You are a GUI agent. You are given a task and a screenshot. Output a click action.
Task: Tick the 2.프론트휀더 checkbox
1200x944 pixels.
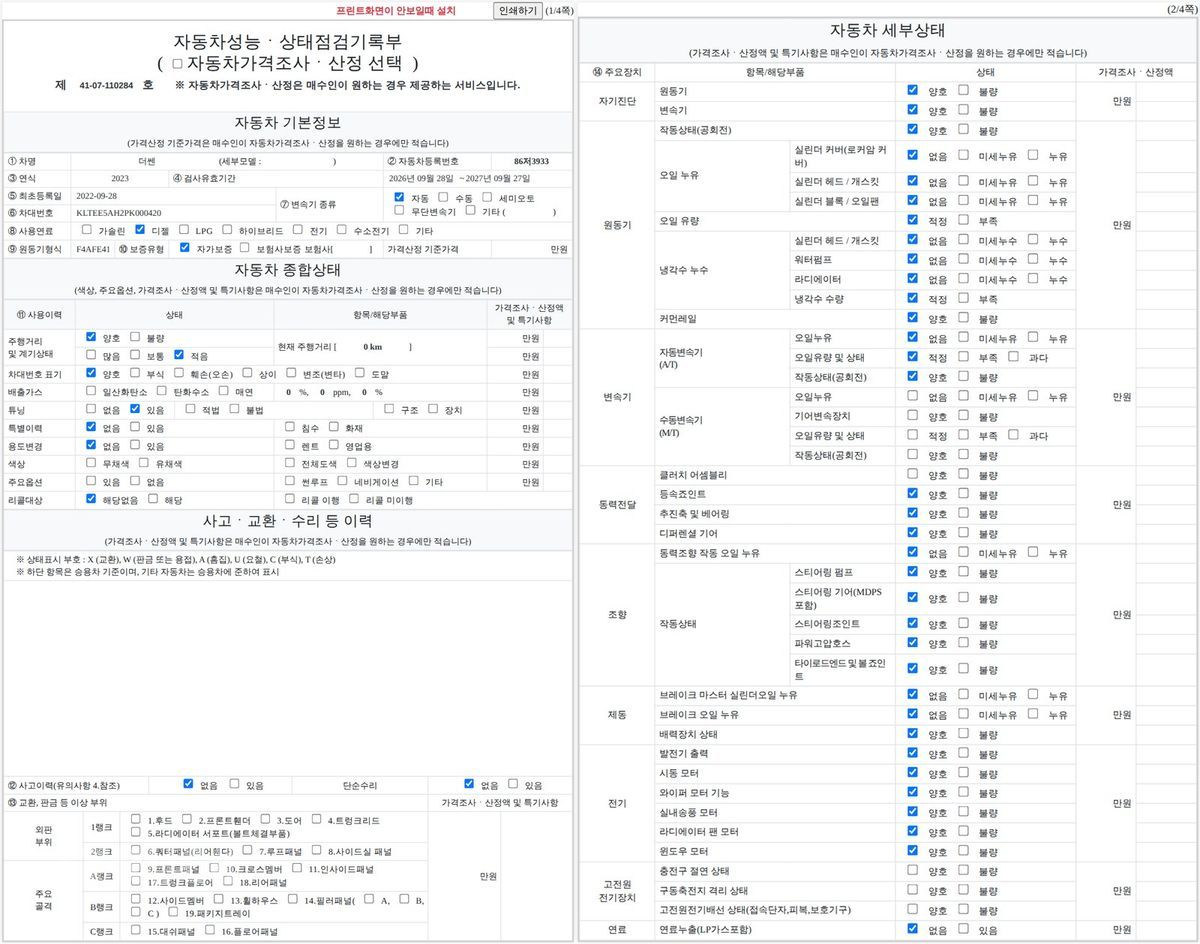click(187, 819)
